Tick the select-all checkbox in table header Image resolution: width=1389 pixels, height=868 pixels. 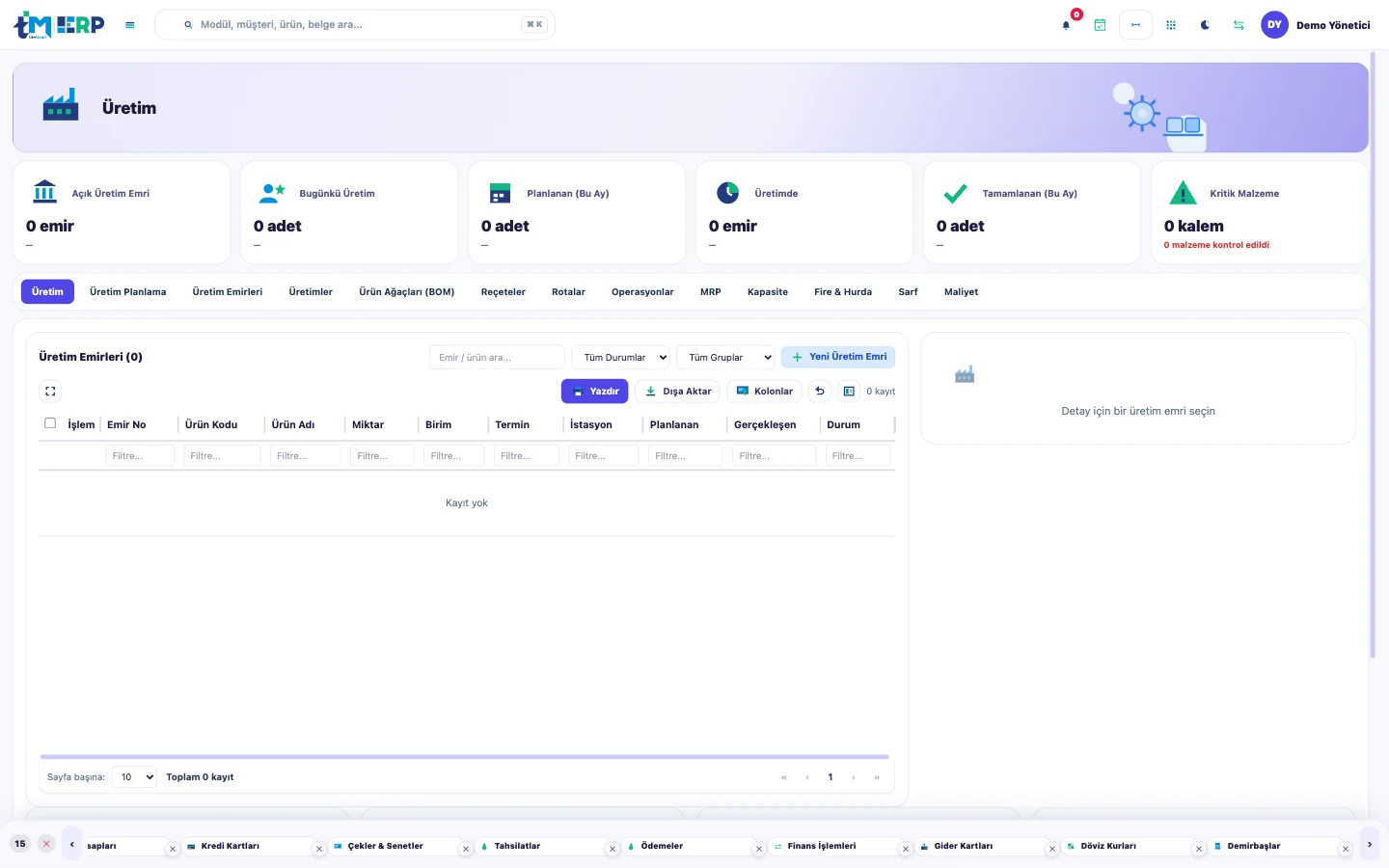[x=50, y=423]
